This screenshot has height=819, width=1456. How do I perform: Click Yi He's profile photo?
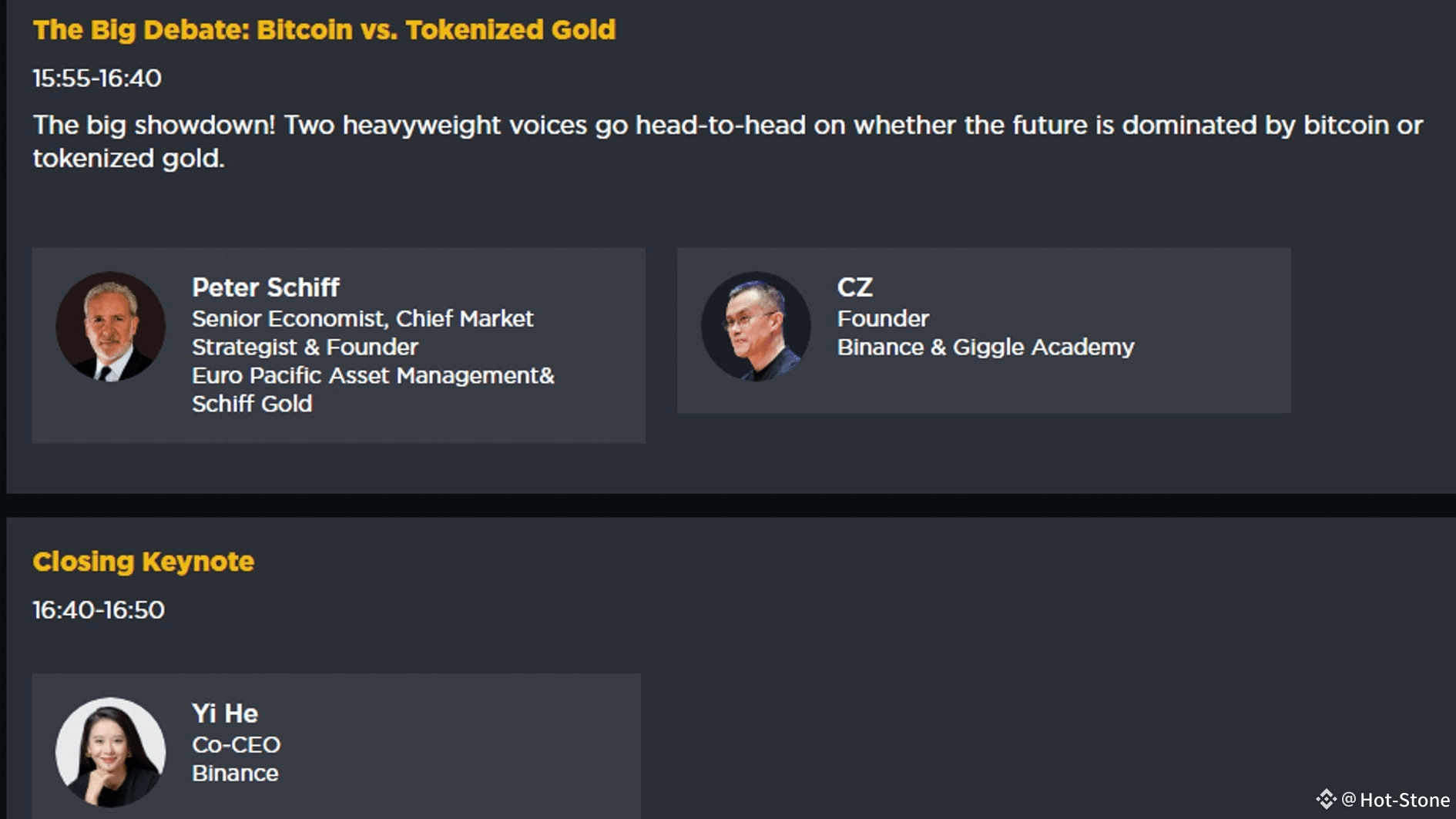[x=110, y=752]
